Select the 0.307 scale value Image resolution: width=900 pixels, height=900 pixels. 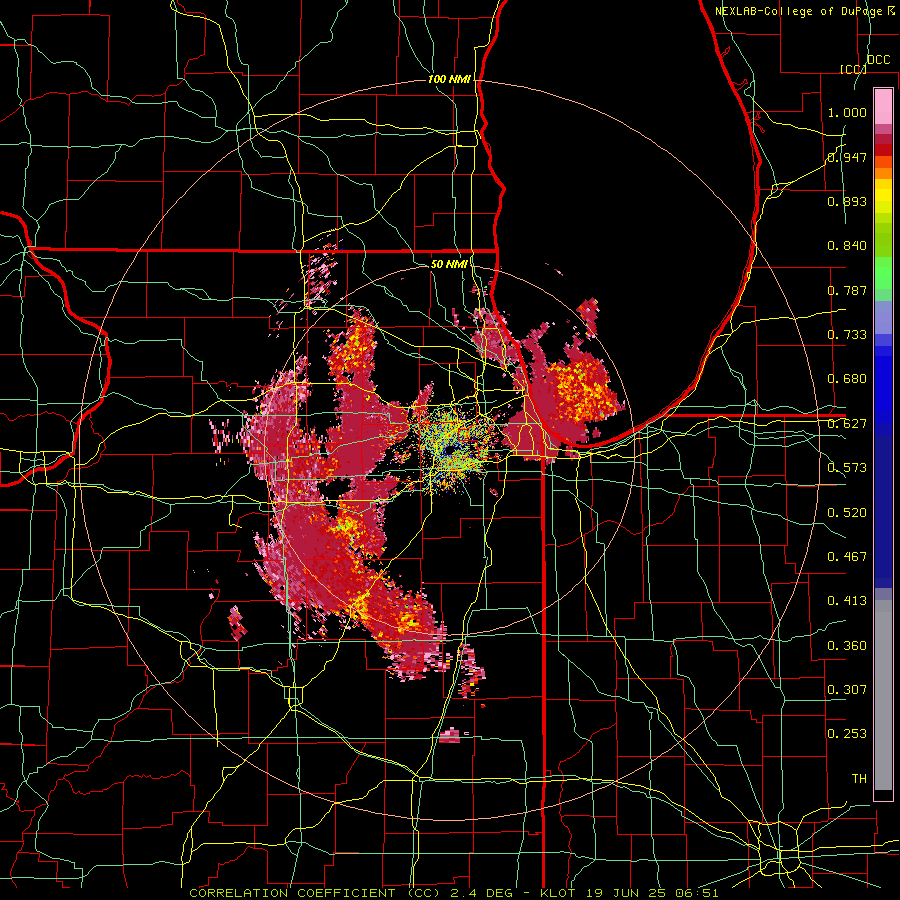click(847, 690)
